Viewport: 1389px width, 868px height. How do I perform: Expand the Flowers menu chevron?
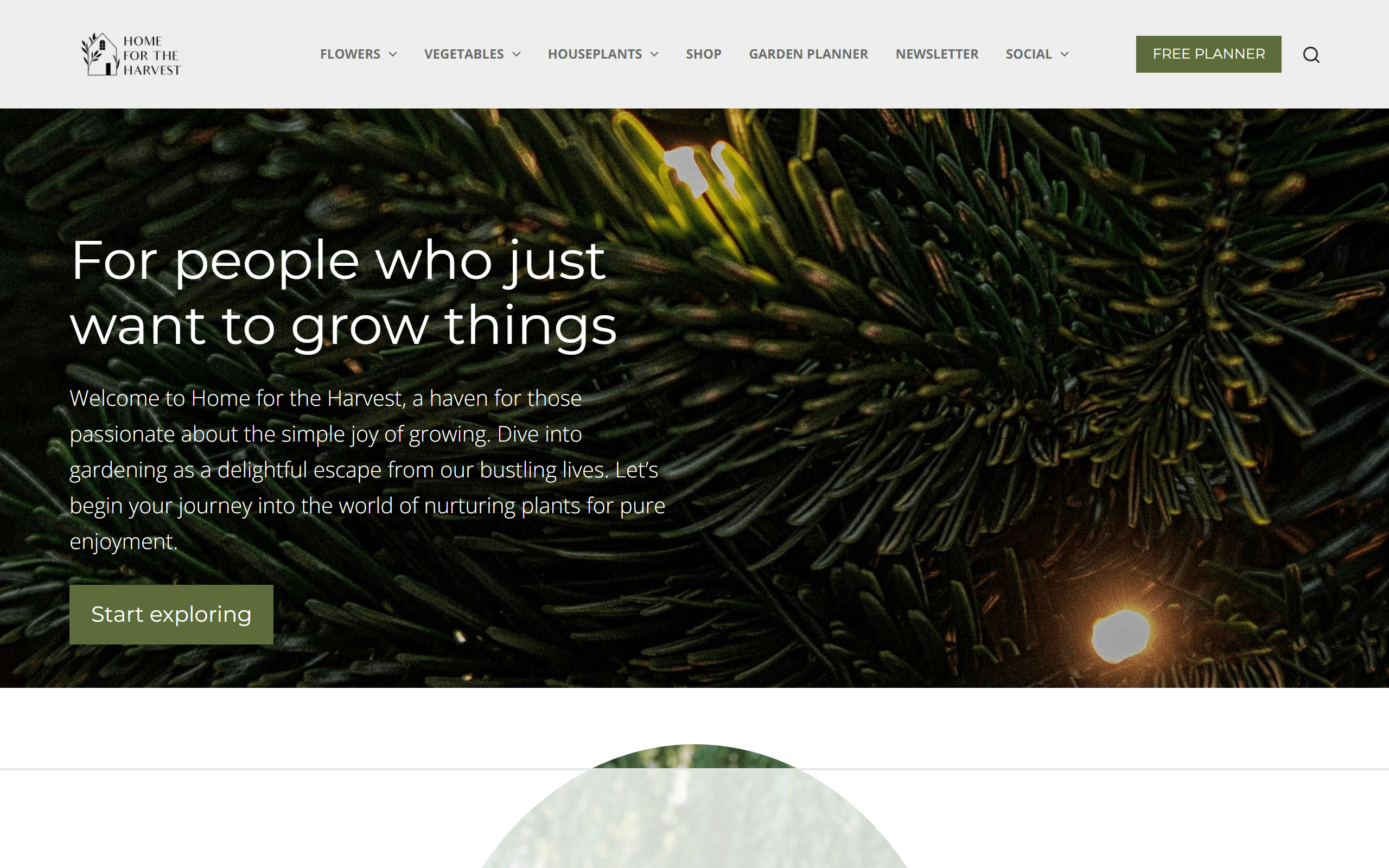(x=393, y=54)
